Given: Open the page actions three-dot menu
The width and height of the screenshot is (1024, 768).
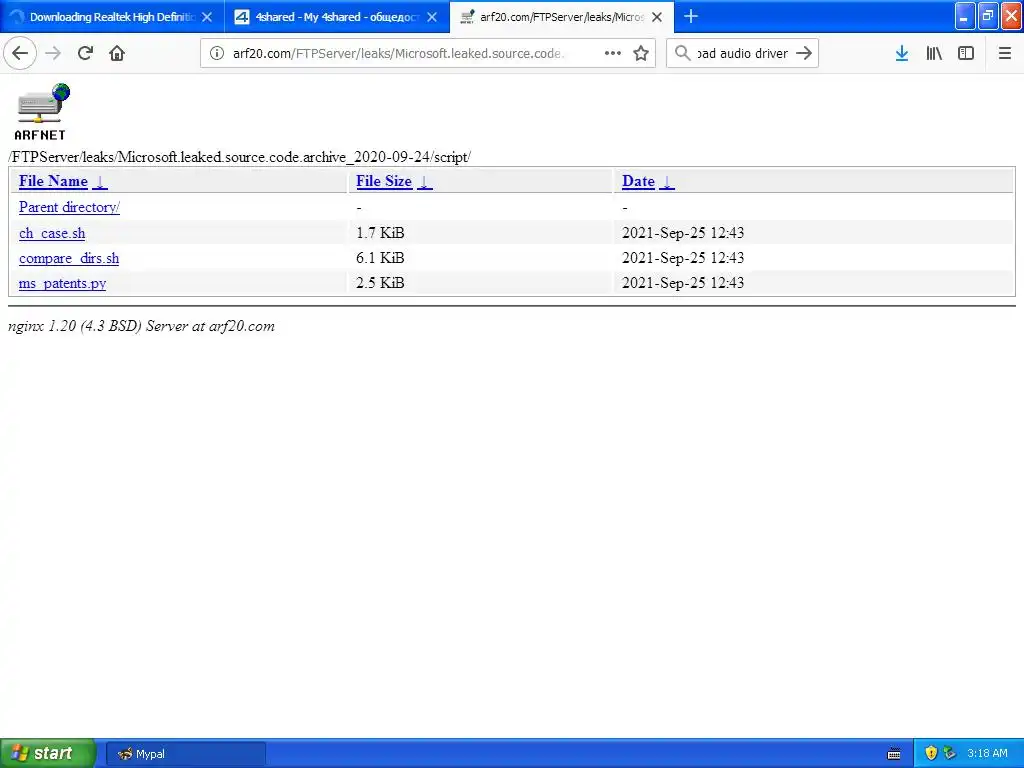Looking at the screenshot, I should tap(613, 54).
